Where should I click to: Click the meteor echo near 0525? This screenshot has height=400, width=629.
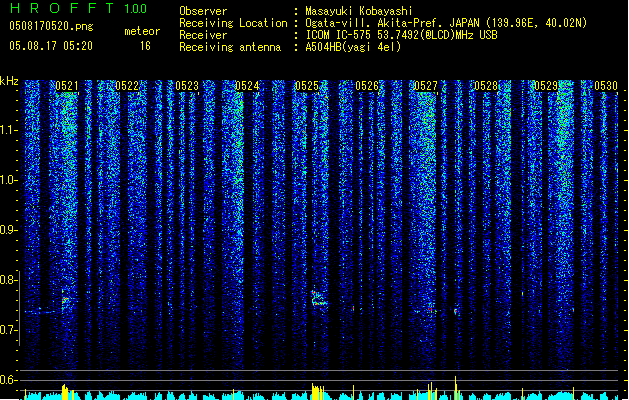pyautogui.click(x=319, y=299)
